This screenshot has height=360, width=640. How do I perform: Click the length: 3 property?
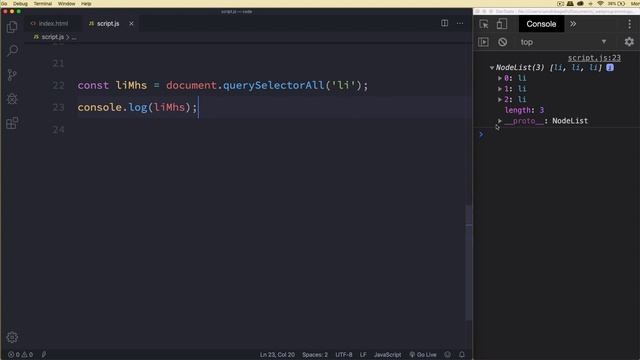click(524, 110)
